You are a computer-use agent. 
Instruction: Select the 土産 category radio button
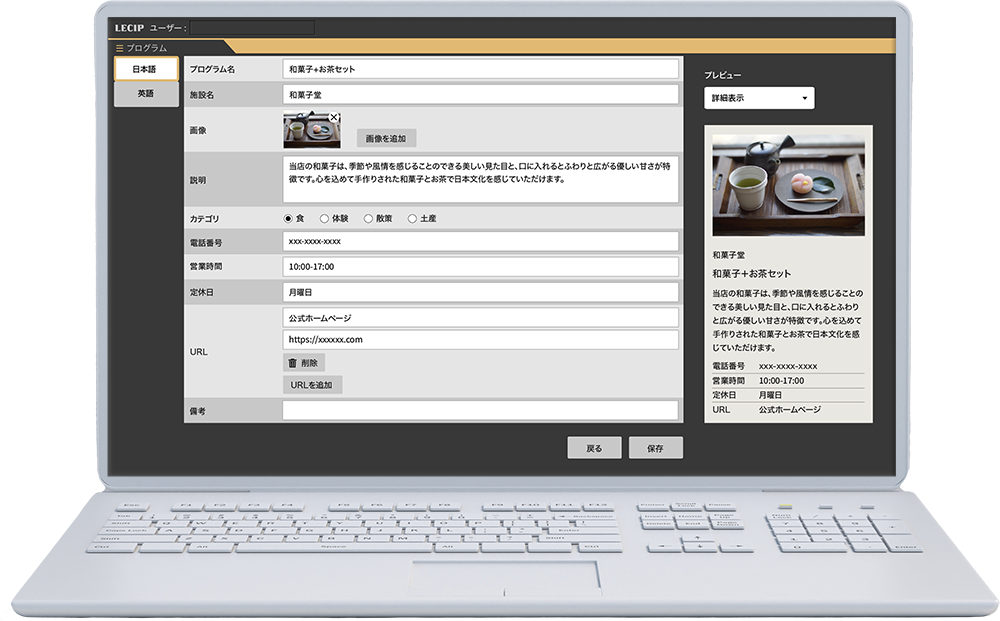[413, 219]
